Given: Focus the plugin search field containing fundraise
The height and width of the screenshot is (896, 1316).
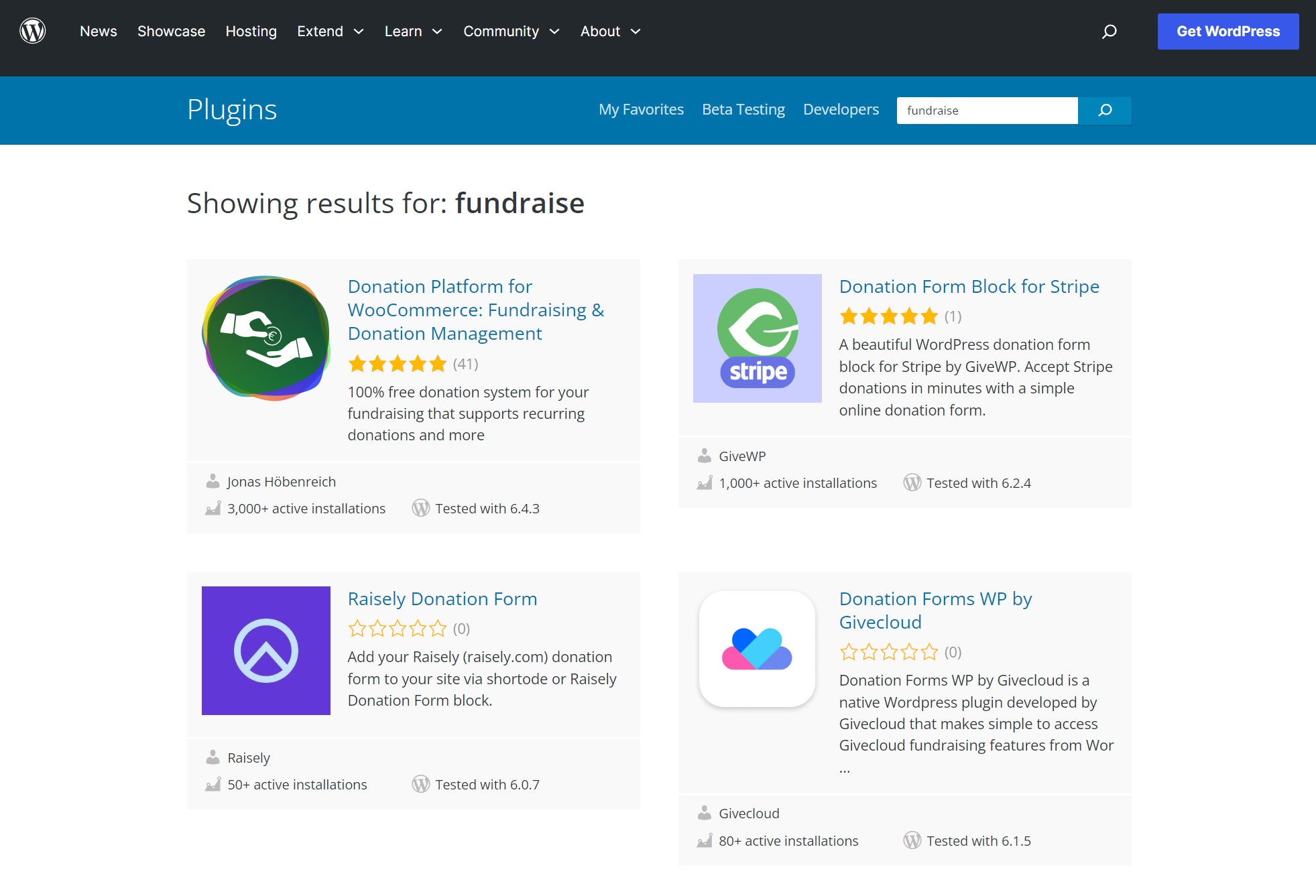Looking at the screenshot, I should pos(988,111).
